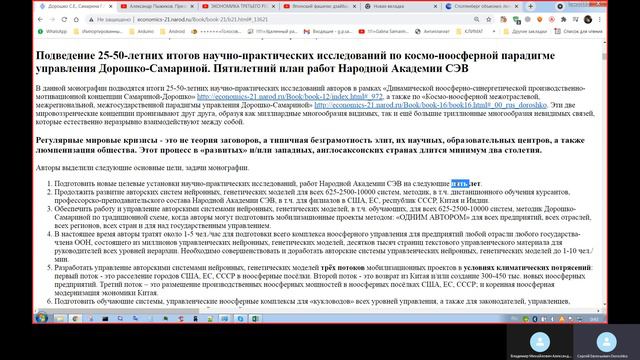This screenshot has width=640, height=360.
Task: Reload the current page
Action: 64,19
